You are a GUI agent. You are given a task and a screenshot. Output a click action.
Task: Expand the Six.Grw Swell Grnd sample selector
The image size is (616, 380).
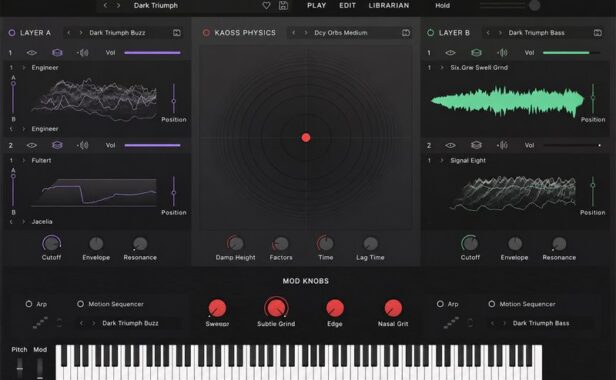click(x=442, y=68)
